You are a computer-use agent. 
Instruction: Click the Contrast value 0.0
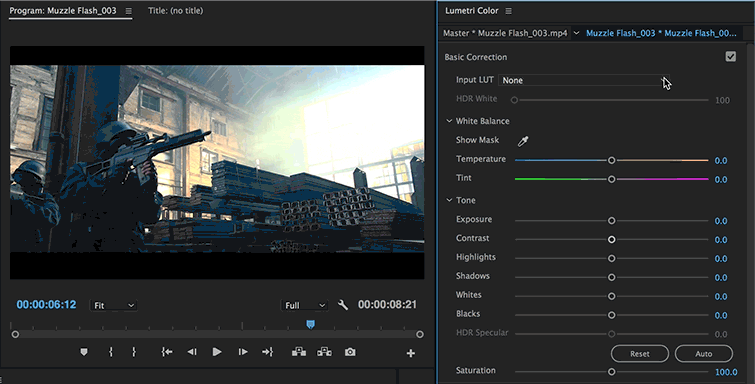pos(721,240)
